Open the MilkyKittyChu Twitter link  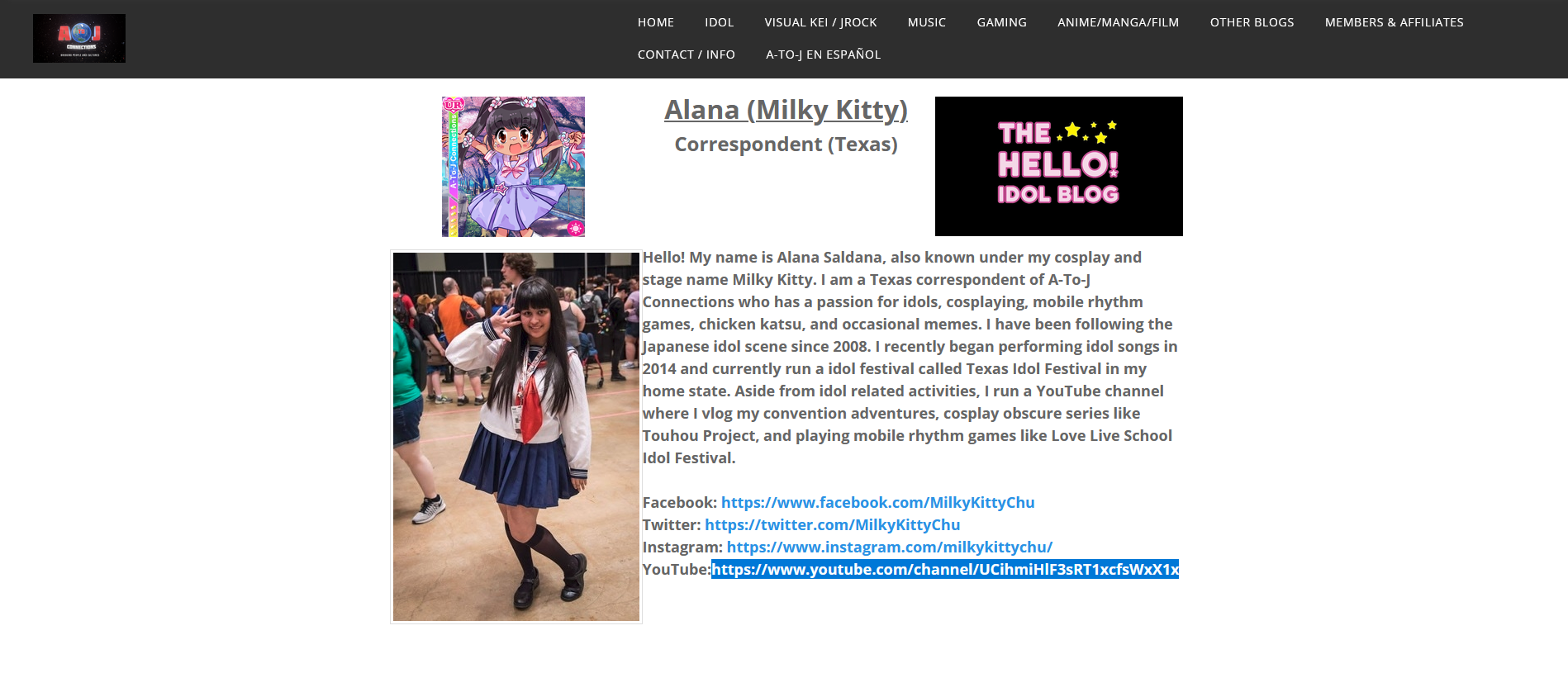(832, 524)
